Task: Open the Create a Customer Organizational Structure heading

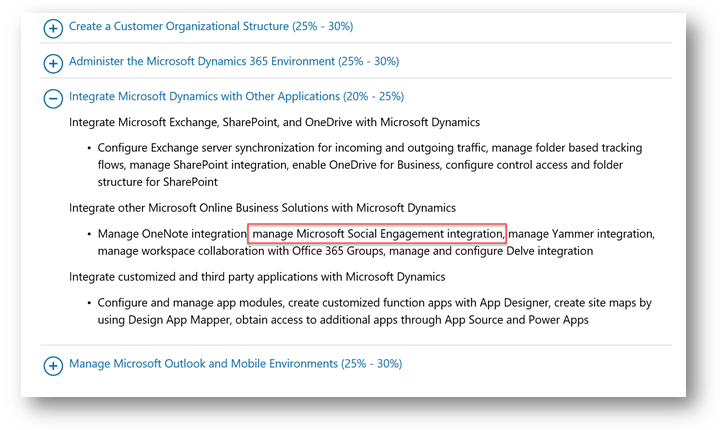Action: [210, 27]
